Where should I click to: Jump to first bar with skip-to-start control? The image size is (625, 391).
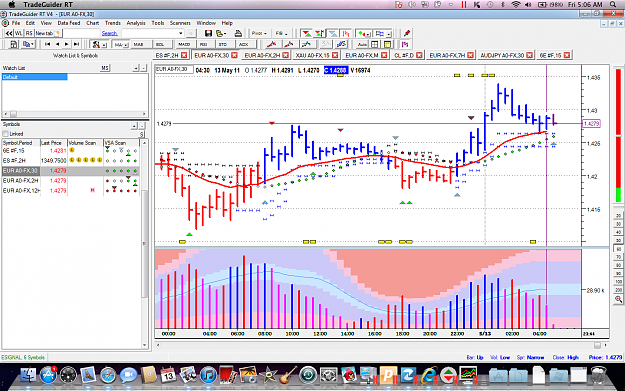click(47, 44)
